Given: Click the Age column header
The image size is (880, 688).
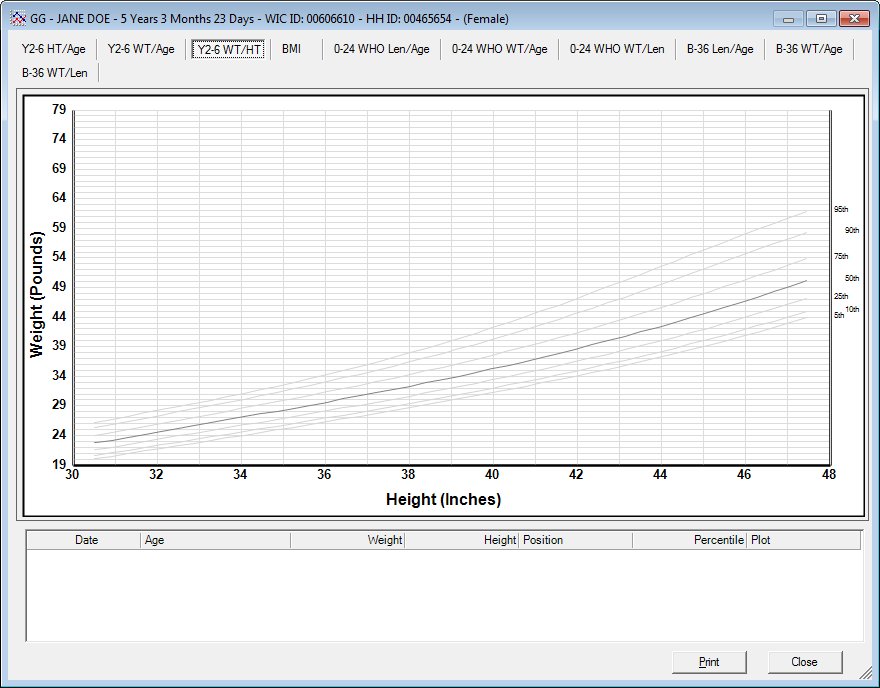Looking at the screenshot, I should (215, 540).
